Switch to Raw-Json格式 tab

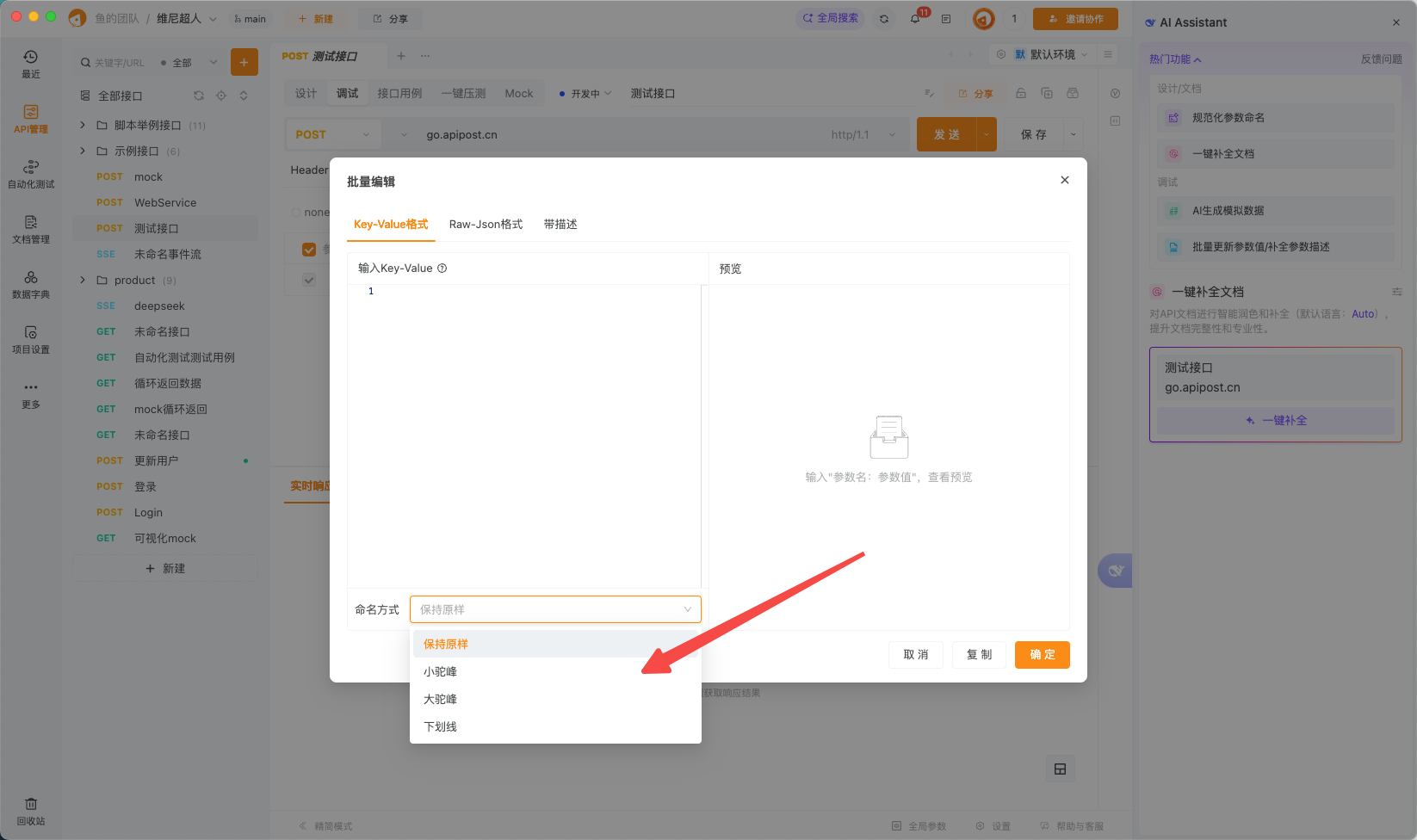coord(486,225)
